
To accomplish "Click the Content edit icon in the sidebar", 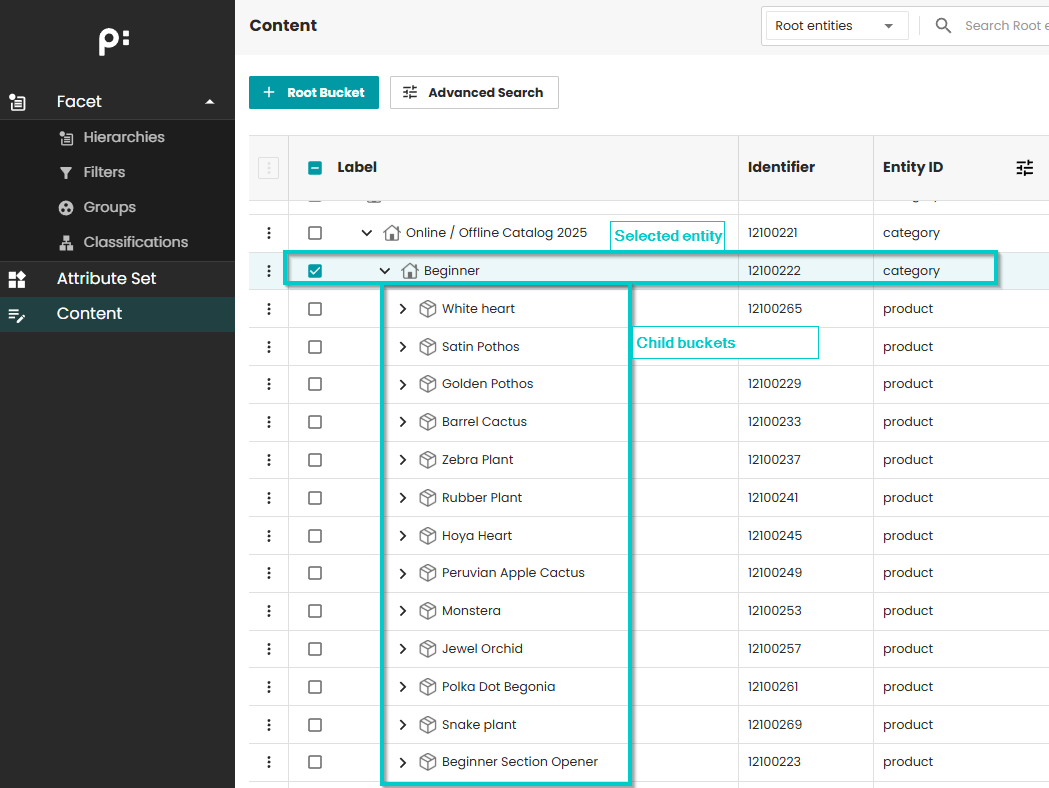I will pyautogui.click(x=17, y=314).
